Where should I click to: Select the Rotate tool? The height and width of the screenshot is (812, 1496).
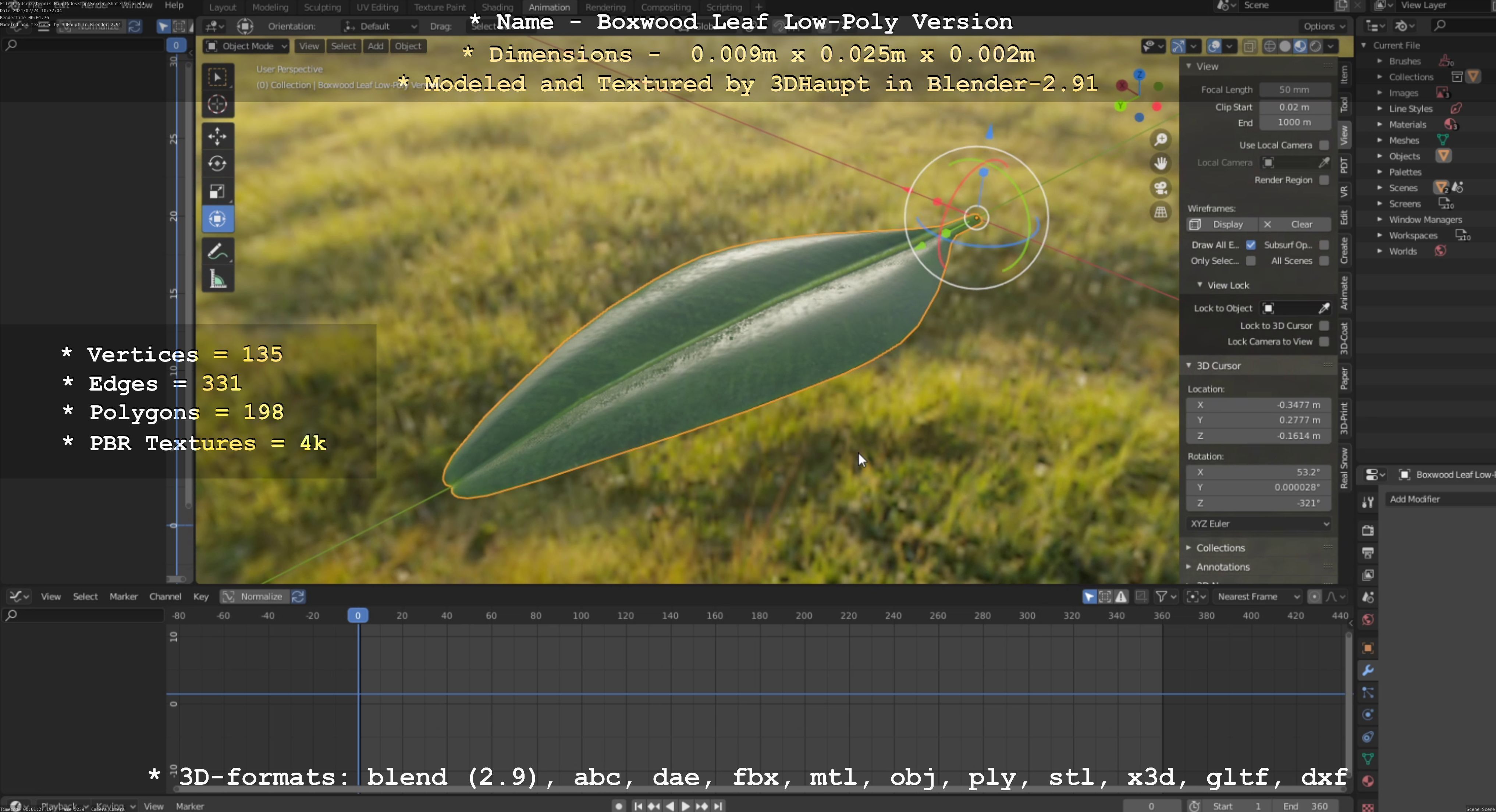[x=218, y=164]
